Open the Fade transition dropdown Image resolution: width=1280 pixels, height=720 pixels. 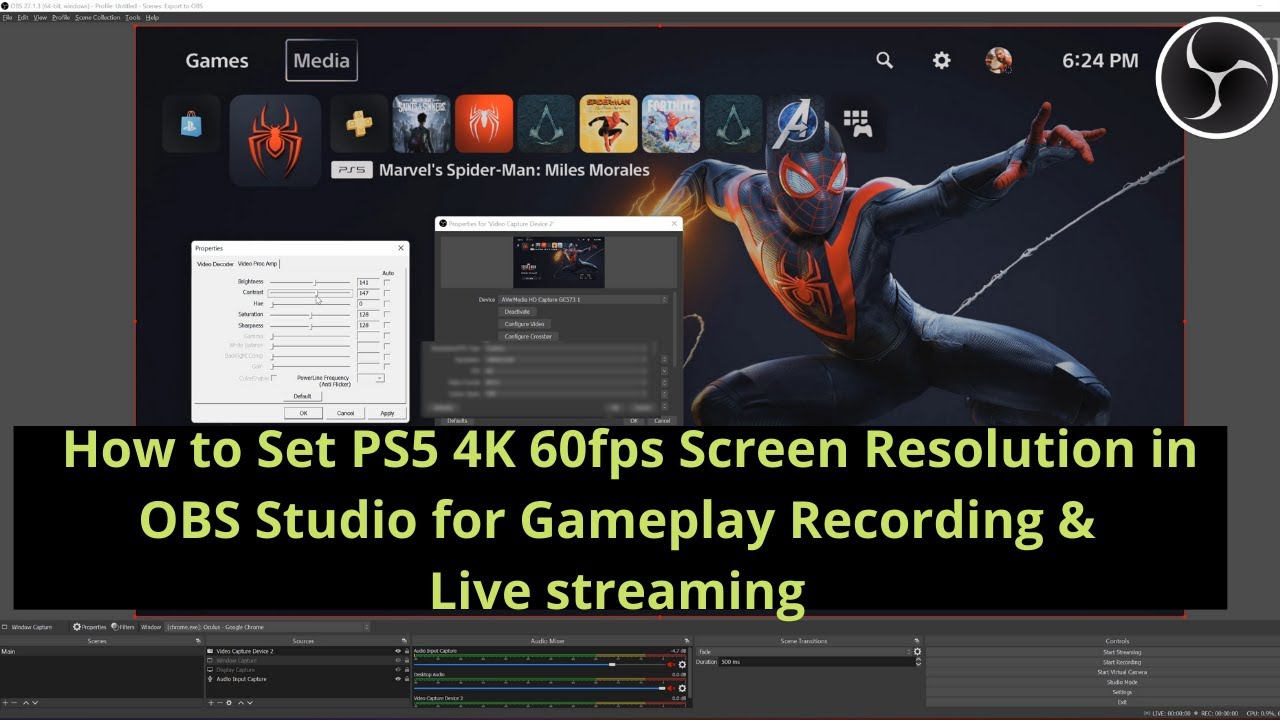coord(804,651)
